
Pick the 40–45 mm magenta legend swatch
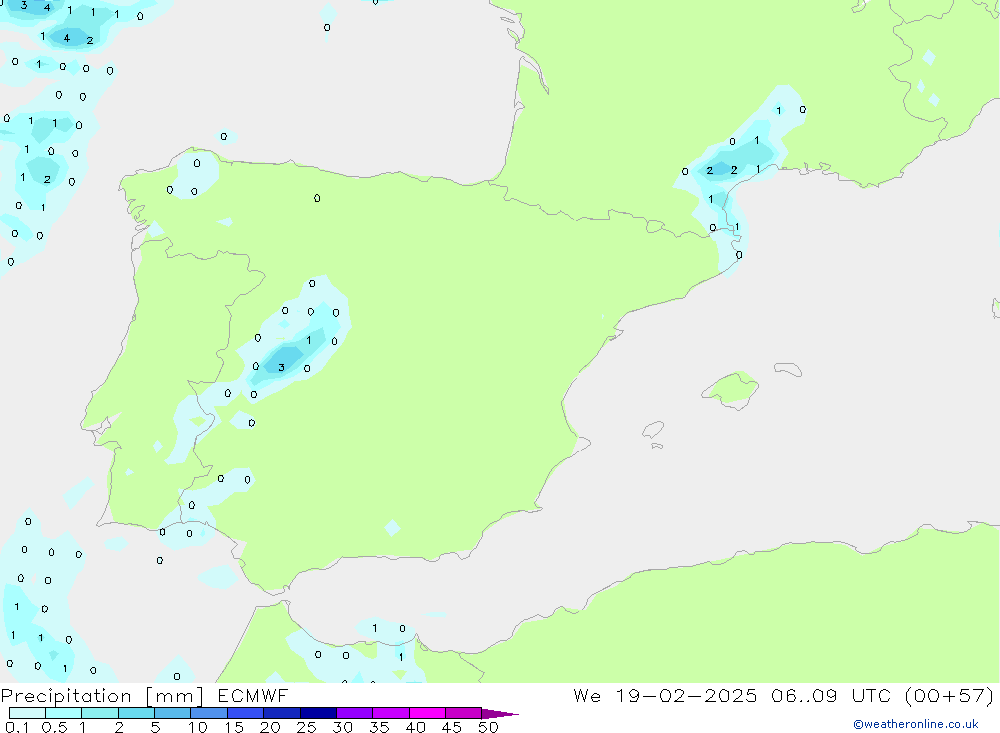[427, 713]
